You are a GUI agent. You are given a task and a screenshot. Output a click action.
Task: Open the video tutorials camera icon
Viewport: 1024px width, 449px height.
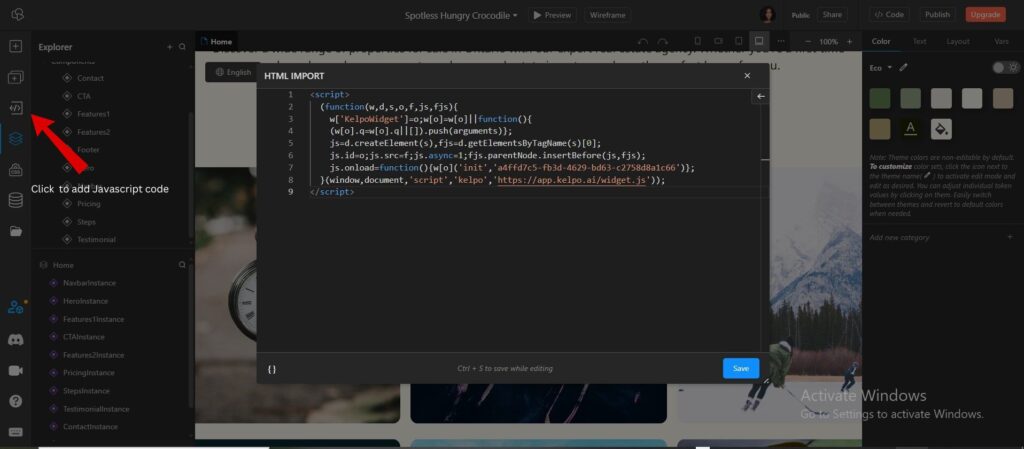point(16,371)
